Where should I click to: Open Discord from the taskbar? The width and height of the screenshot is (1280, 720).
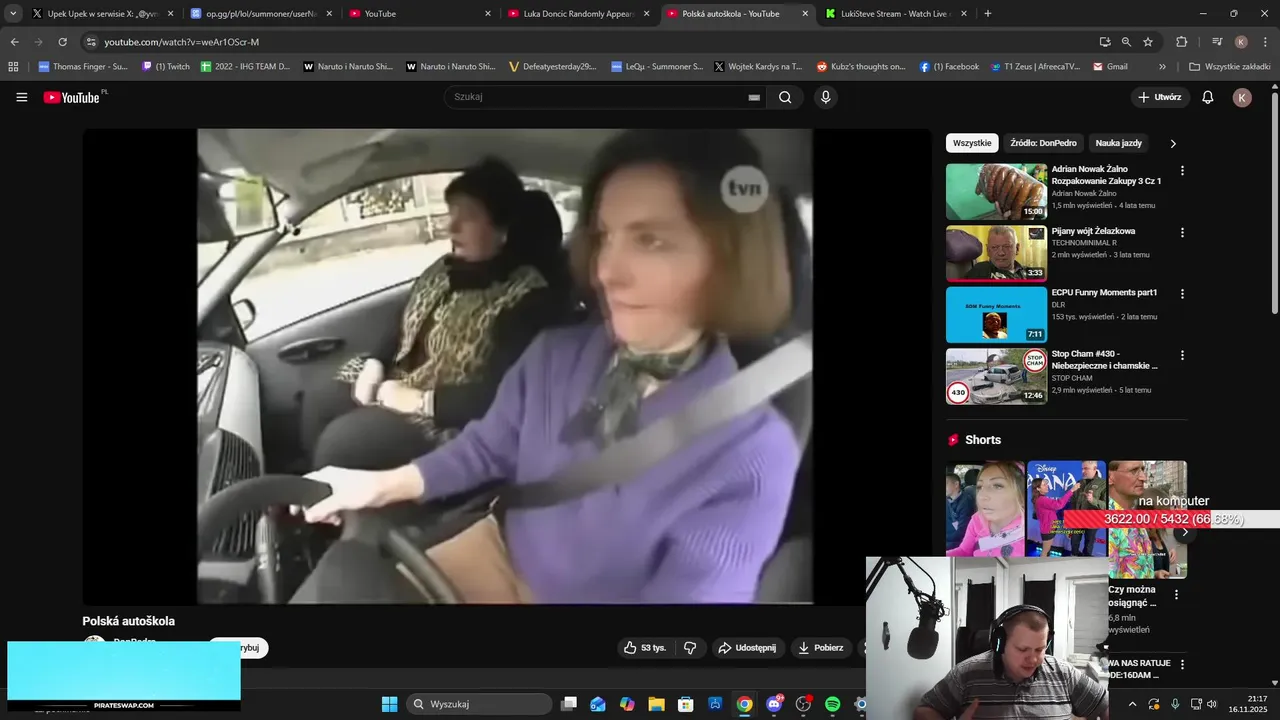point(774,704)
